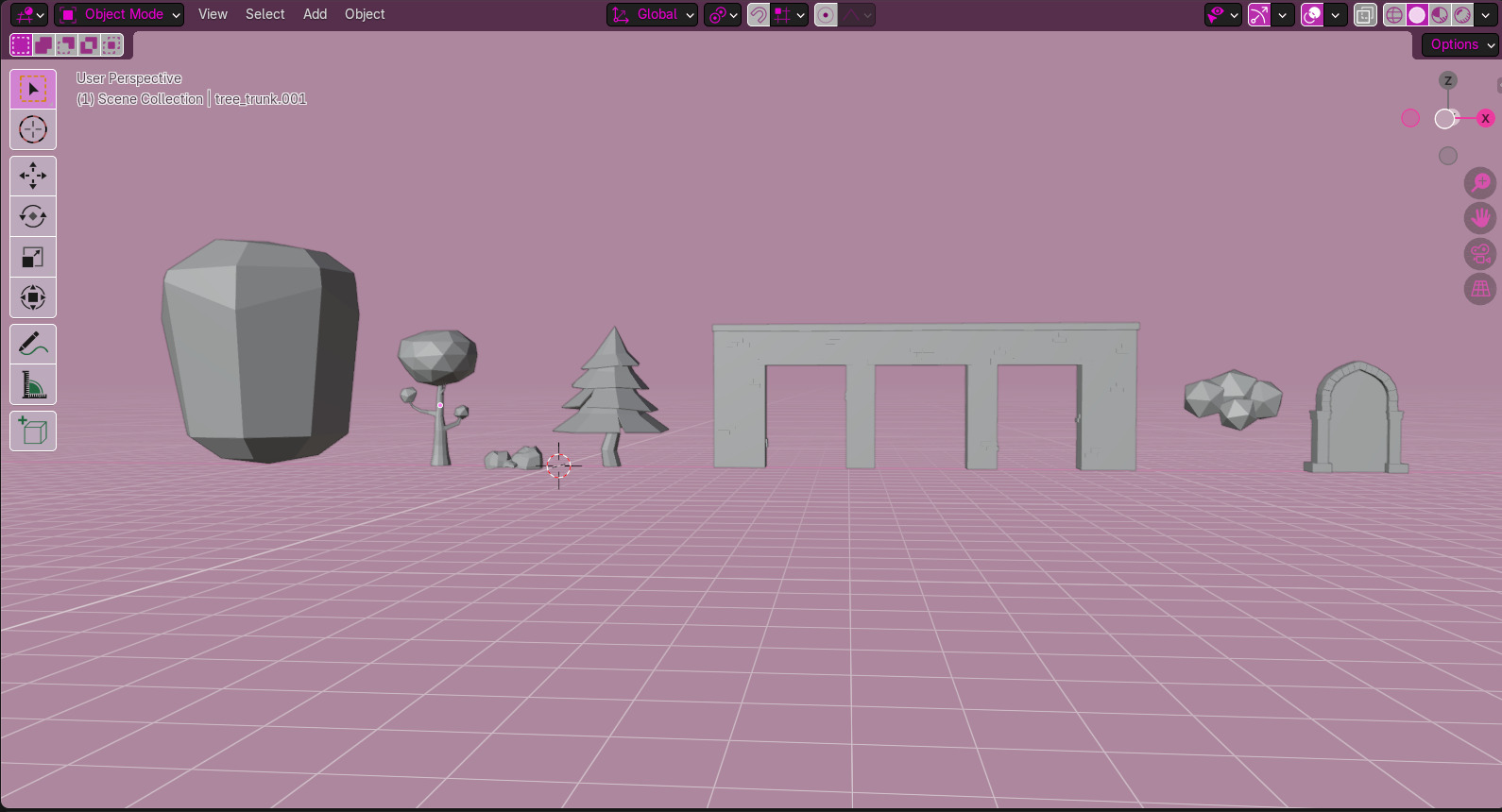This screenshot has height=812, width=1502.
Task: Toggle viewport overlays
Action: click(x=1312, y=14)
